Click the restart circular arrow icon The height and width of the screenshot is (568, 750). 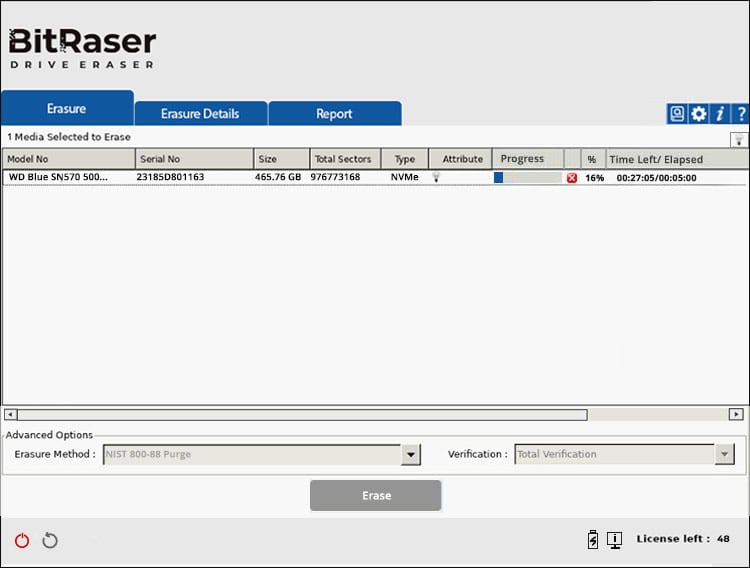50,541
